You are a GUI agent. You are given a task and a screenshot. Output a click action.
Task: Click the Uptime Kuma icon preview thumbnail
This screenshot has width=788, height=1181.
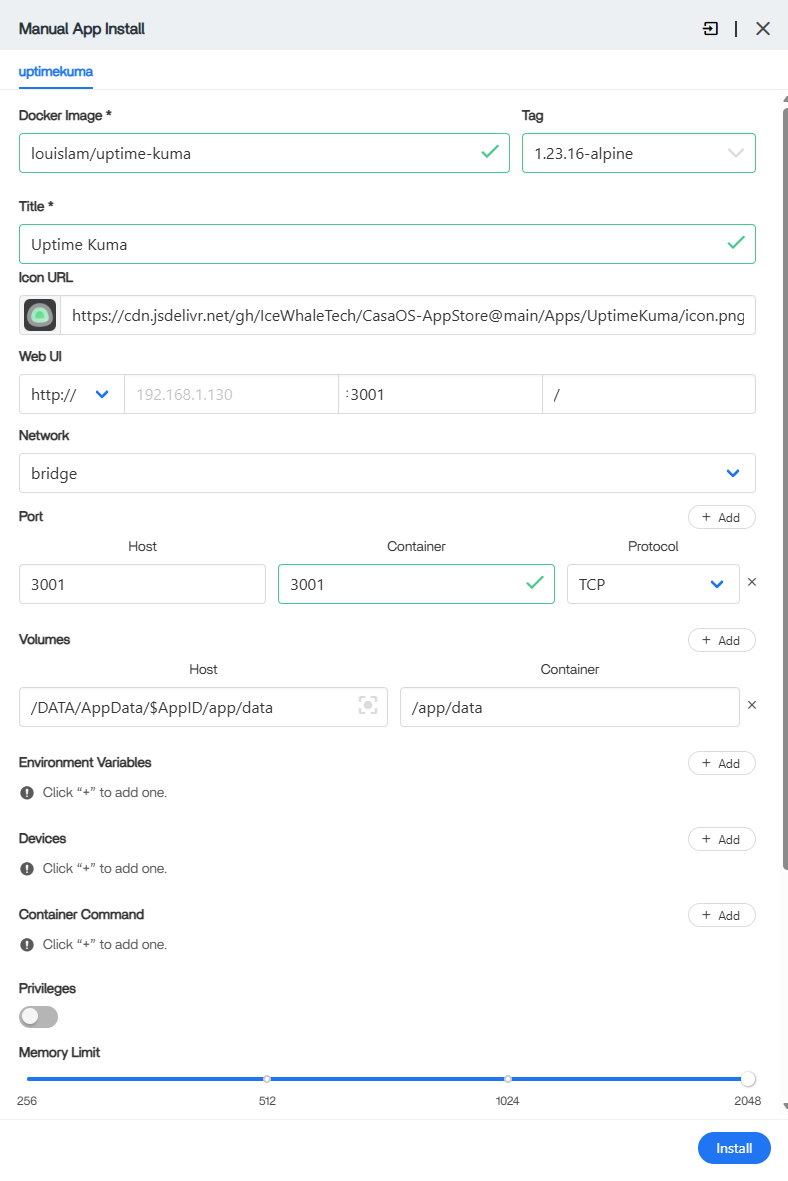click(x=40, y=315)
